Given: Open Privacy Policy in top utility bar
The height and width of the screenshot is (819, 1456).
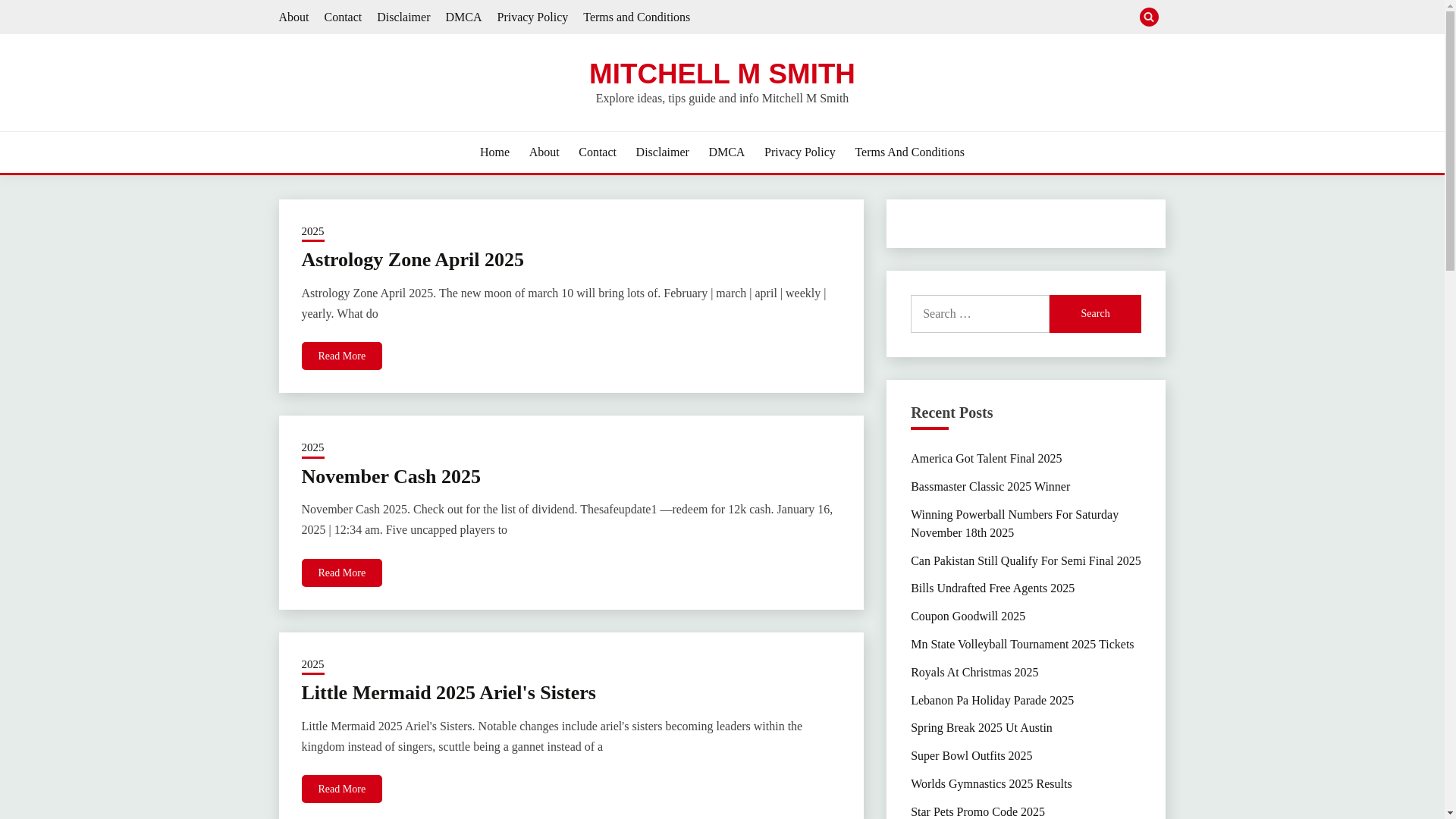Looking at the screenshot, I should click(532, 17).
